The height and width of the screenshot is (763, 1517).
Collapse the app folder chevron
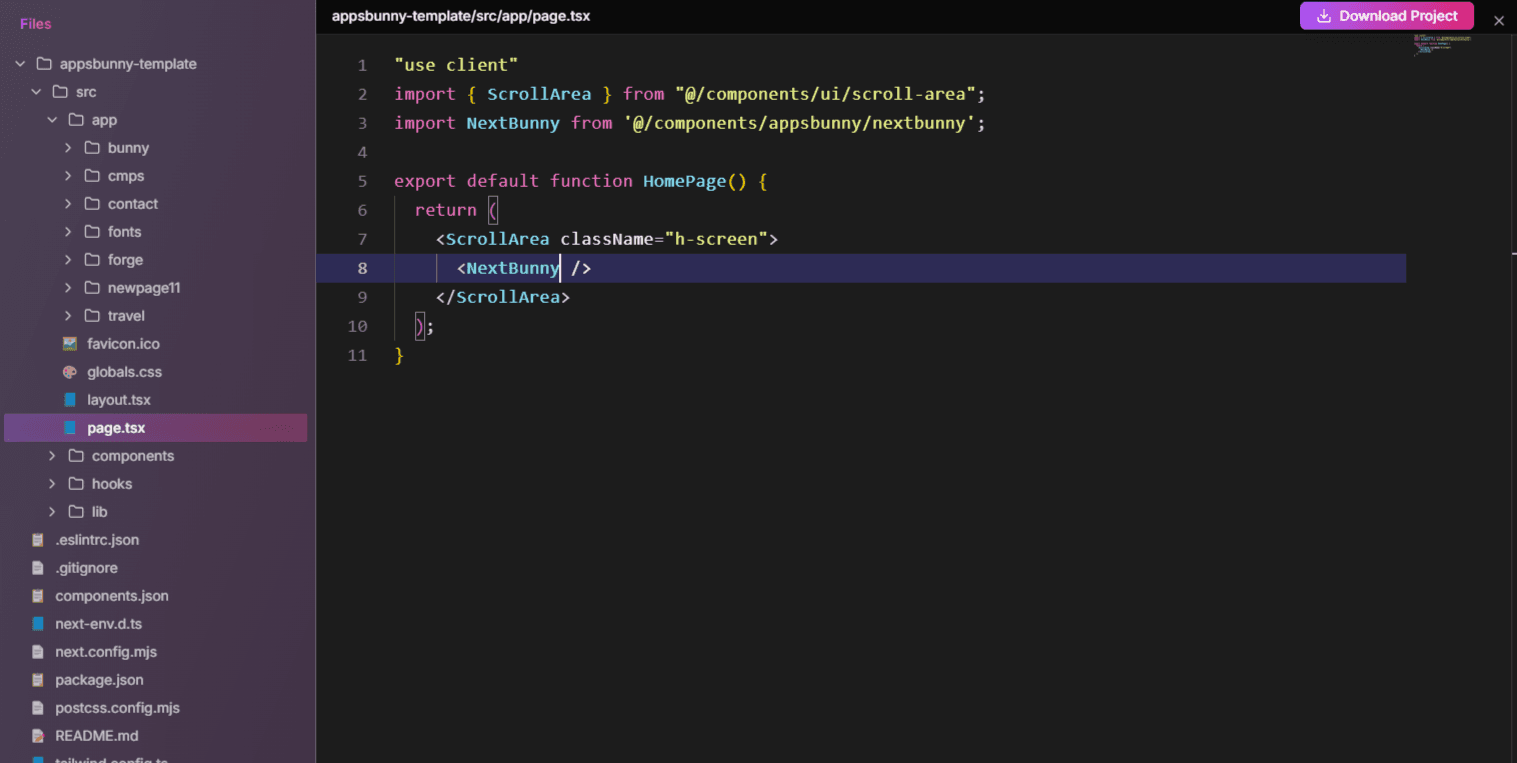coord(52,120)
